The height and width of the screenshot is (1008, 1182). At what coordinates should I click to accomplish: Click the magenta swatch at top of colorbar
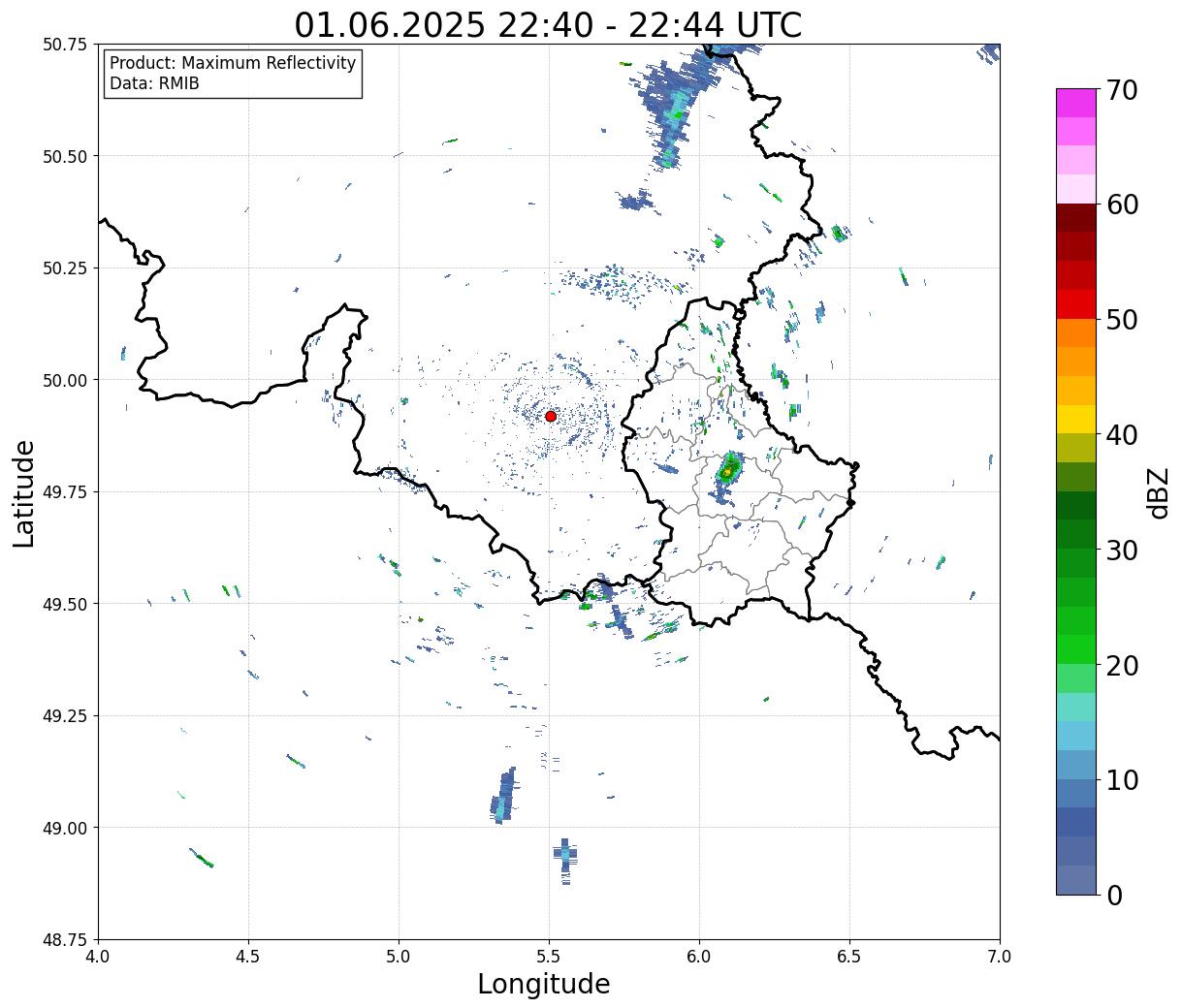[1076, 103]
